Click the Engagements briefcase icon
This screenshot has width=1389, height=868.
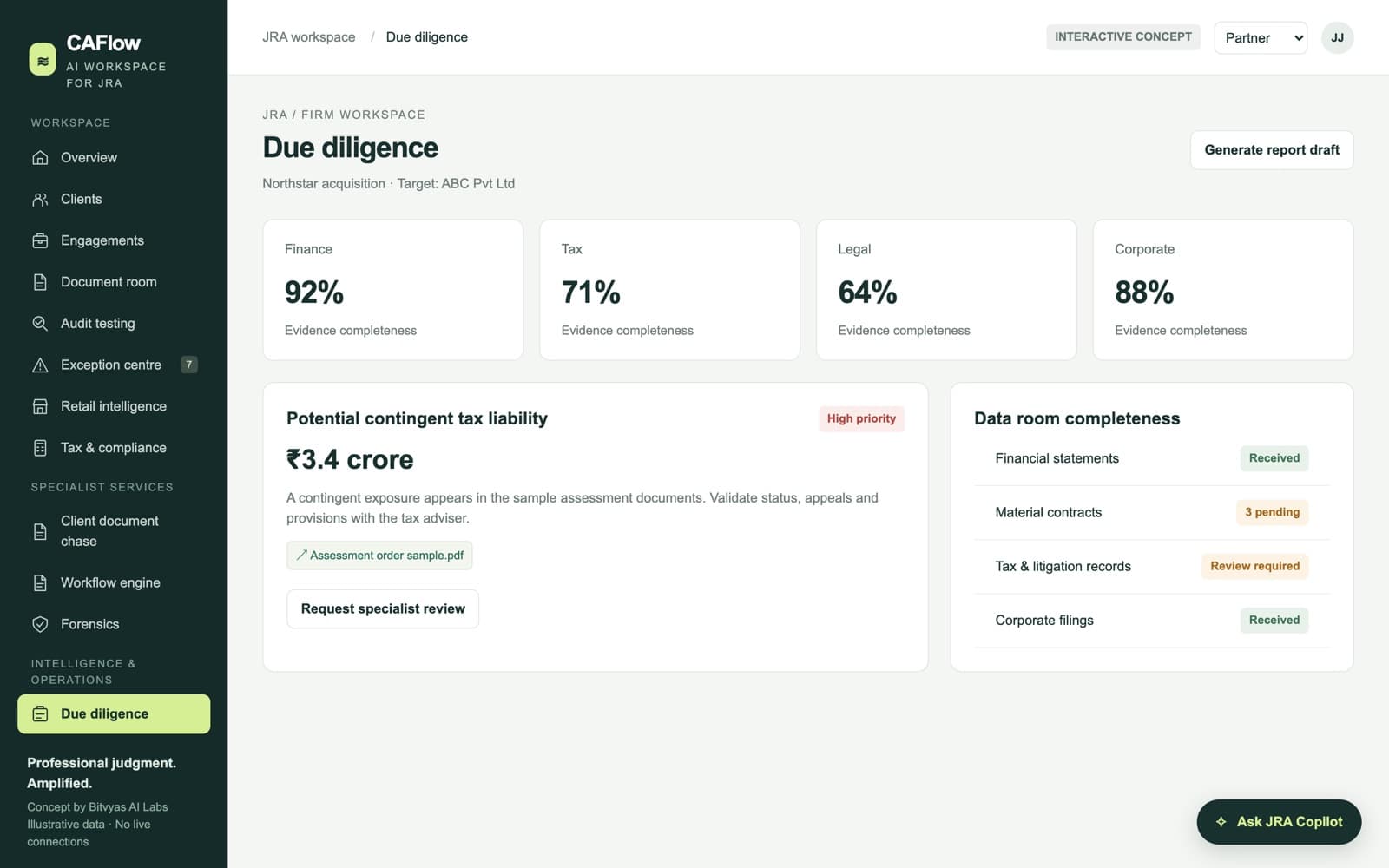point(40,240)
